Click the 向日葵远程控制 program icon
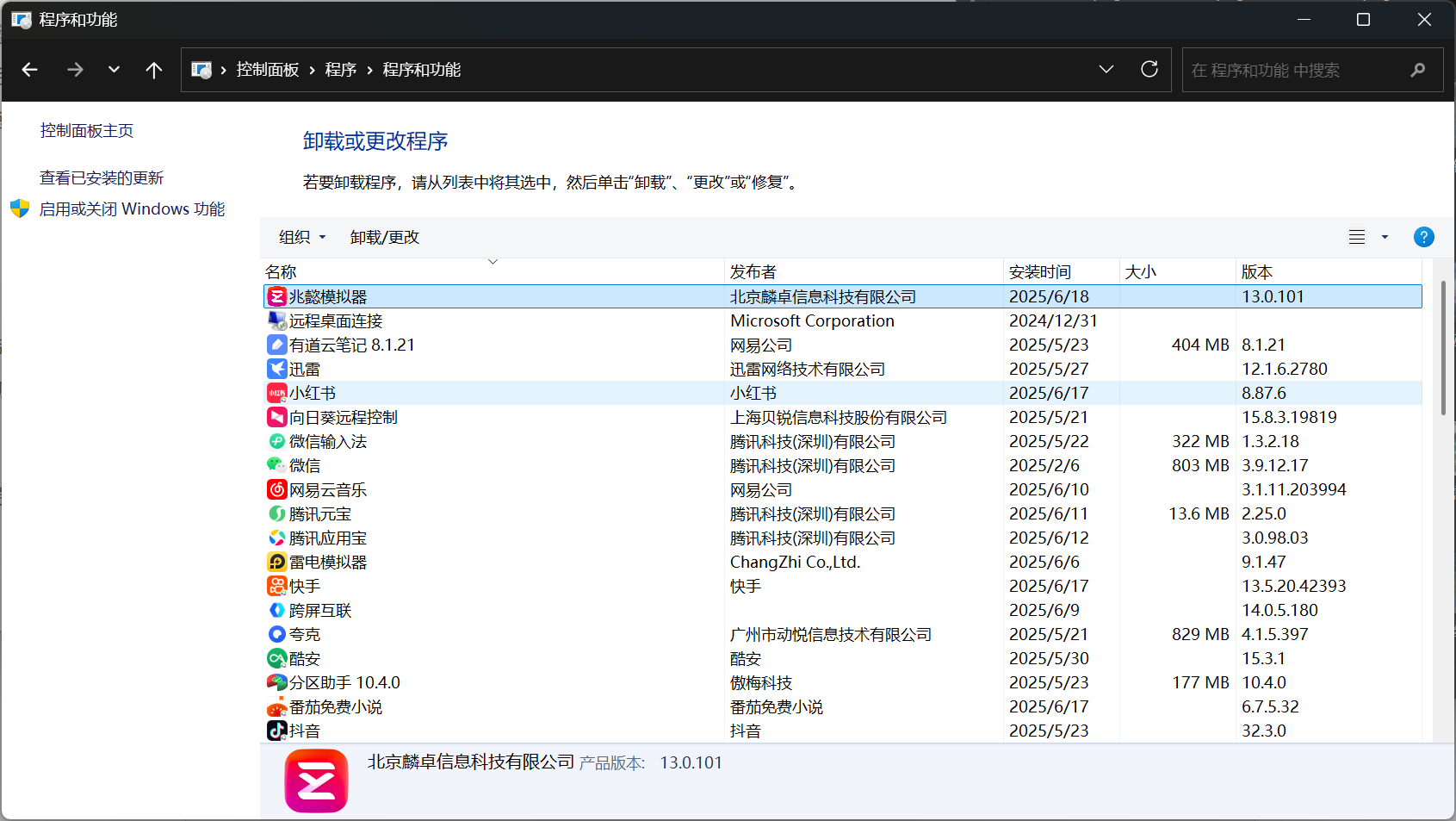The width and height of the screenshot is (1456, 821). (x=276, y=417)
